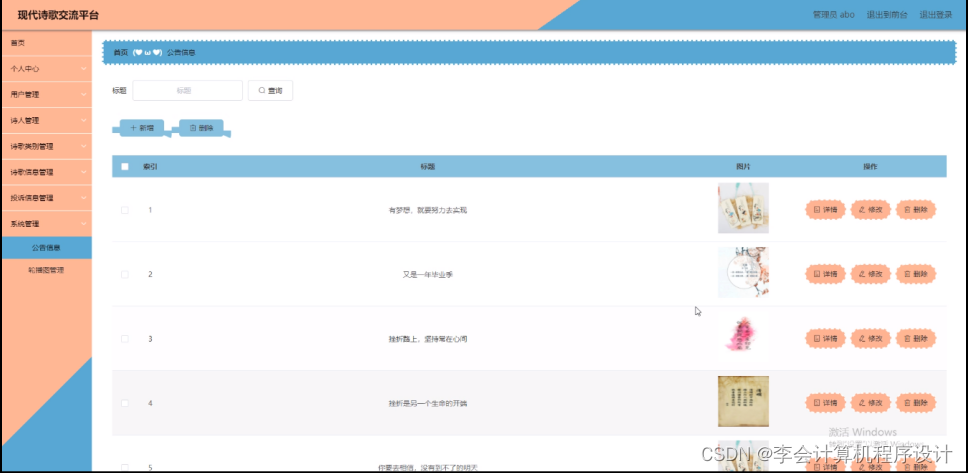Screen dimensions: 968x473
Task: Click the title text 挫折是另一个生命的开端
Action: pos(428,404)
